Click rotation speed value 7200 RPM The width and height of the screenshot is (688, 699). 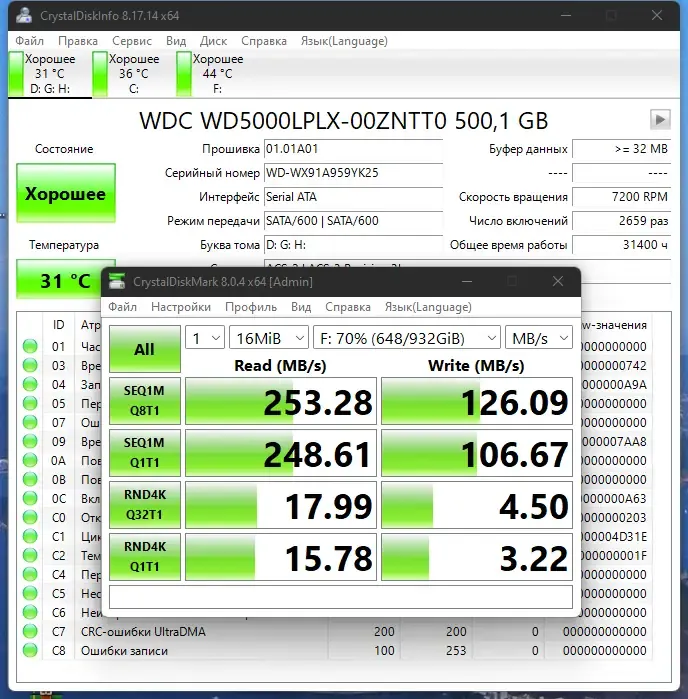tap(621, 197)
